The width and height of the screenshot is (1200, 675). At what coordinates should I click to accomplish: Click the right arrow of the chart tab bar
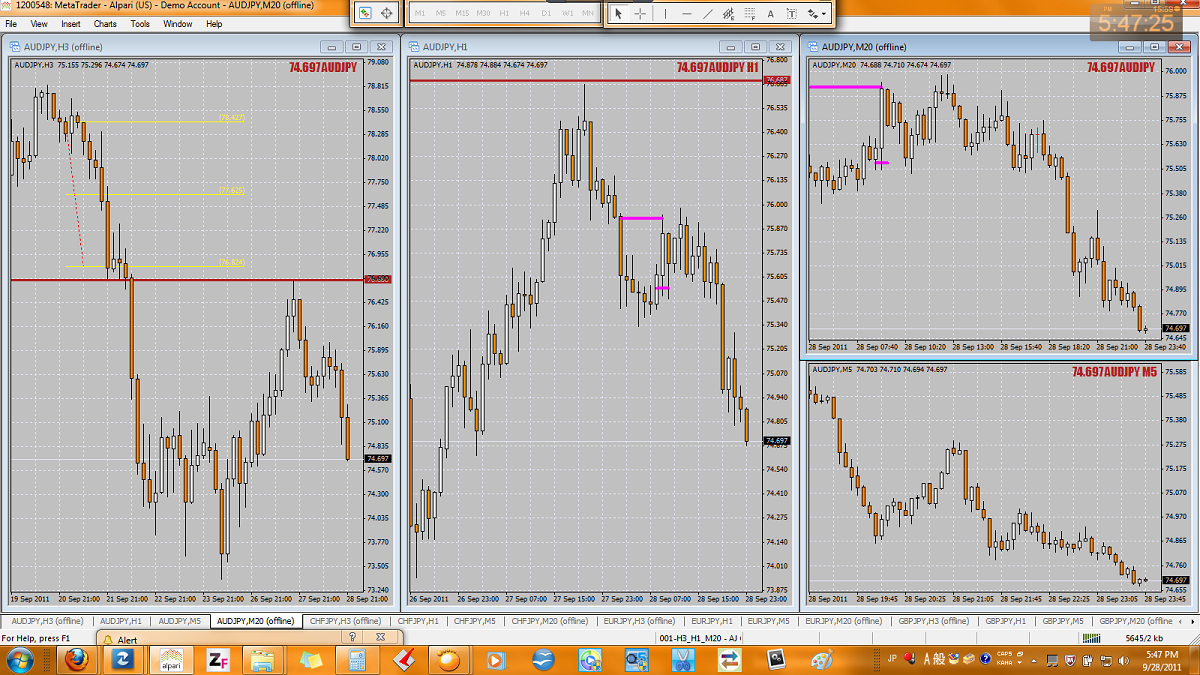point(1194,621)
